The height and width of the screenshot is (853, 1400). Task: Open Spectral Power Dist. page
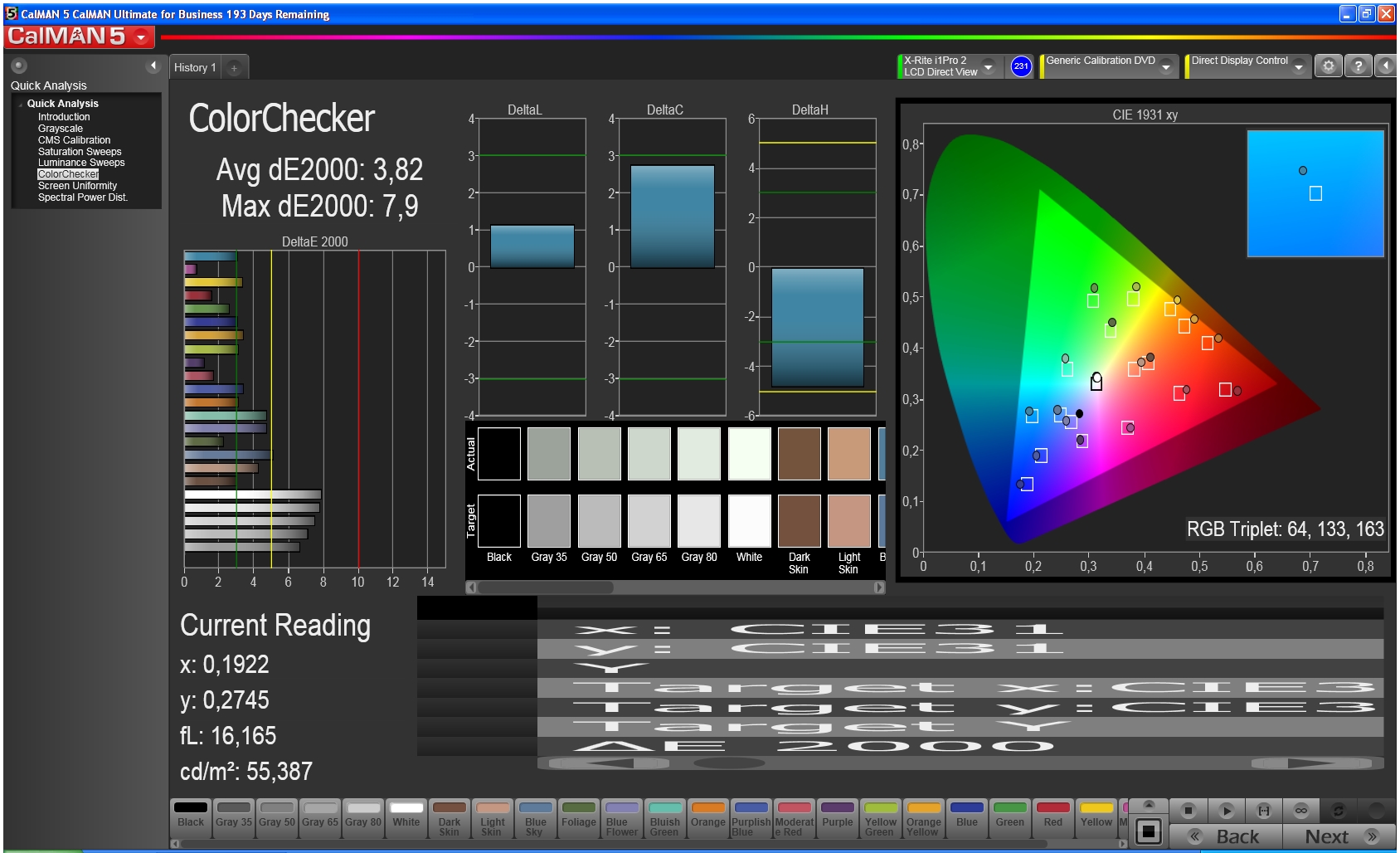(83, 197)
